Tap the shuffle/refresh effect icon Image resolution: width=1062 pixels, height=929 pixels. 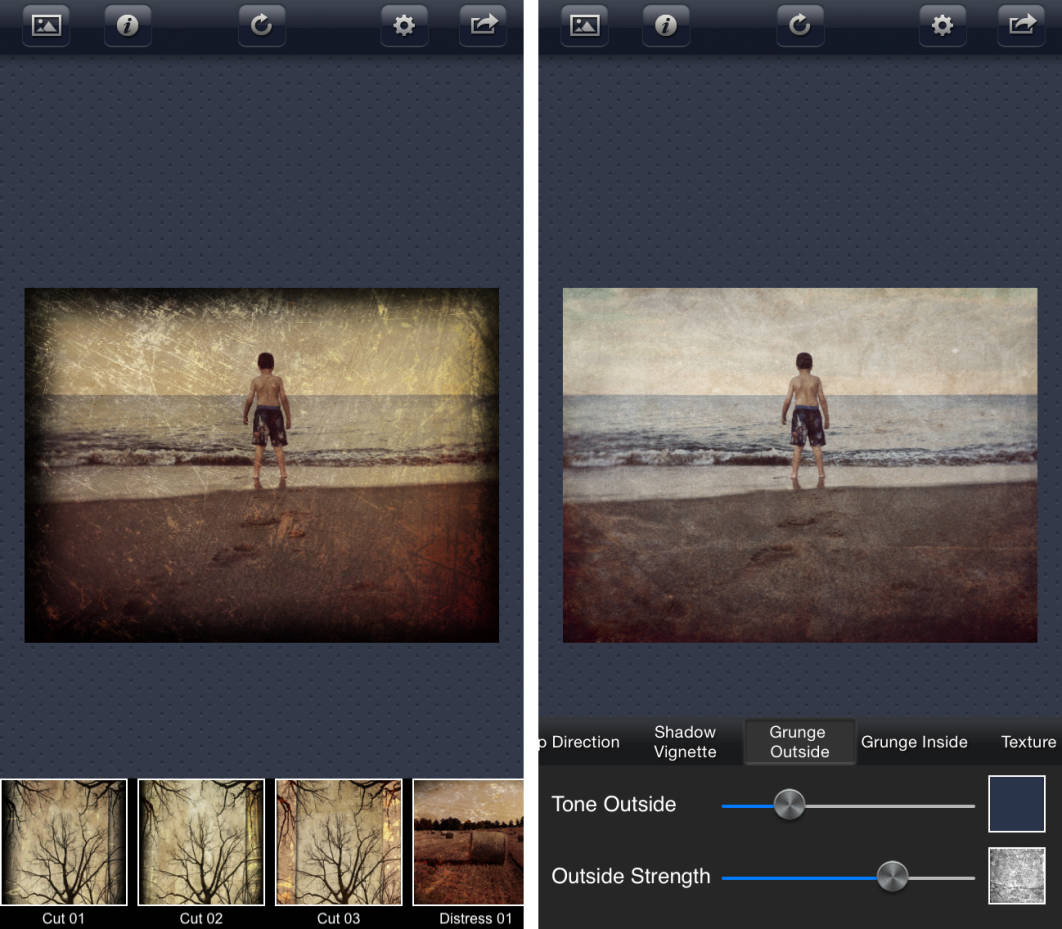tap(261, 25)
